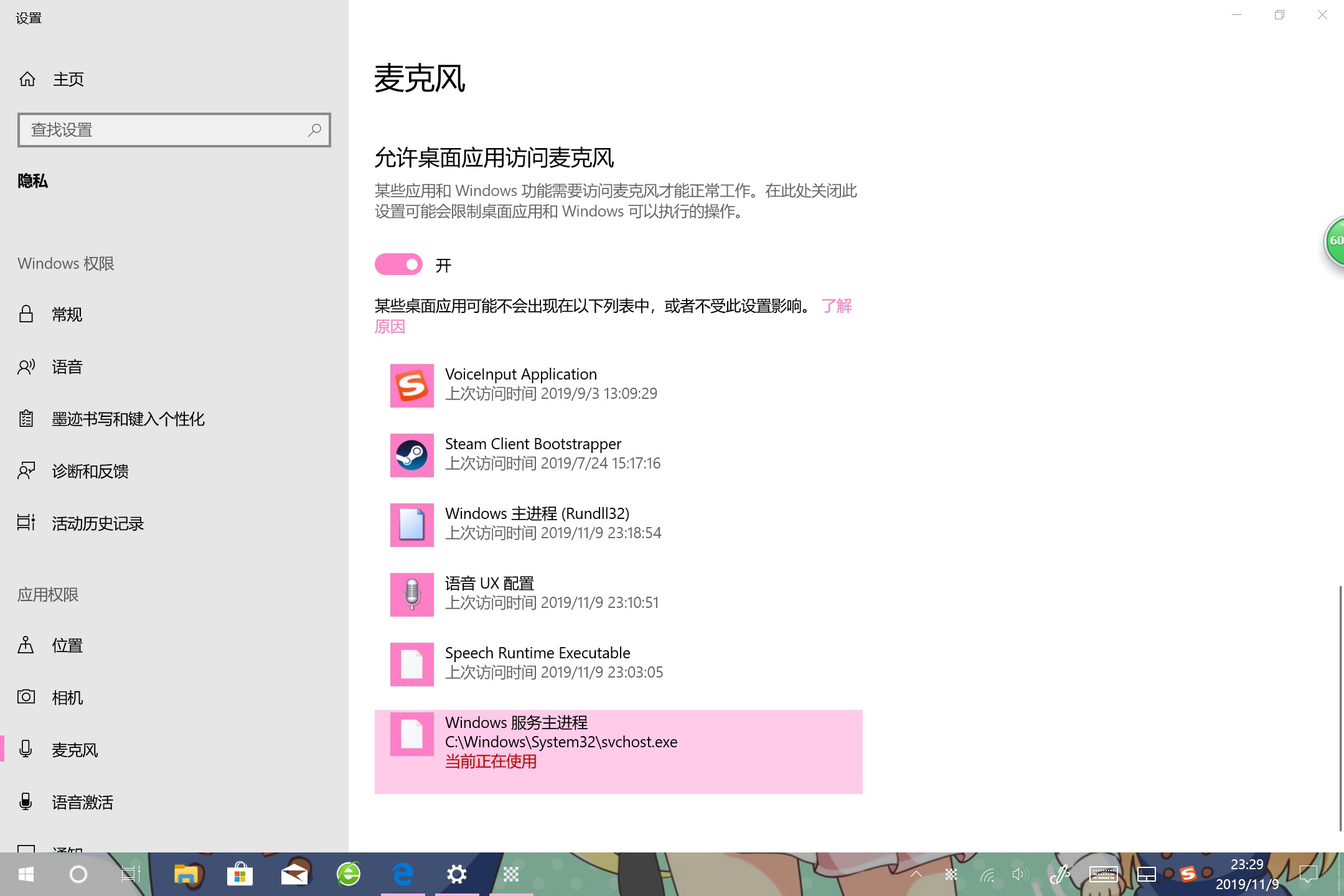Select the Windows 服务主进程 svchost entry
This screenshot has width=1344, height=896.
click(618, 751)
